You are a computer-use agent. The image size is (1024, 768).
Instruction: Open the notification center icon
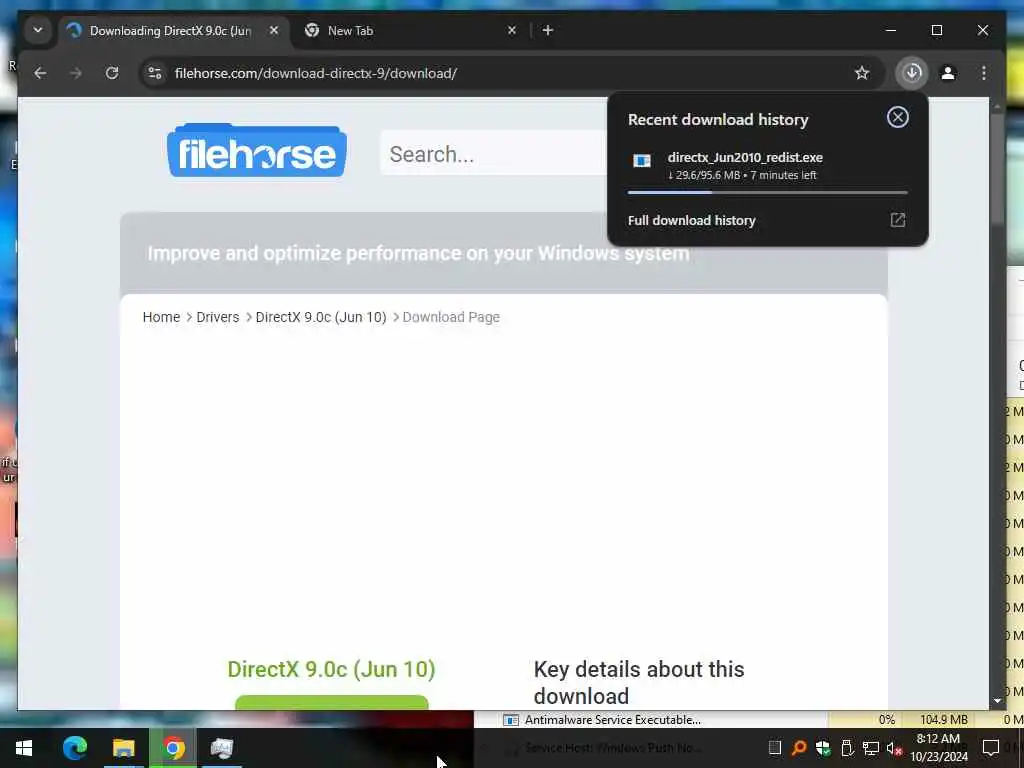click(991, 748)
